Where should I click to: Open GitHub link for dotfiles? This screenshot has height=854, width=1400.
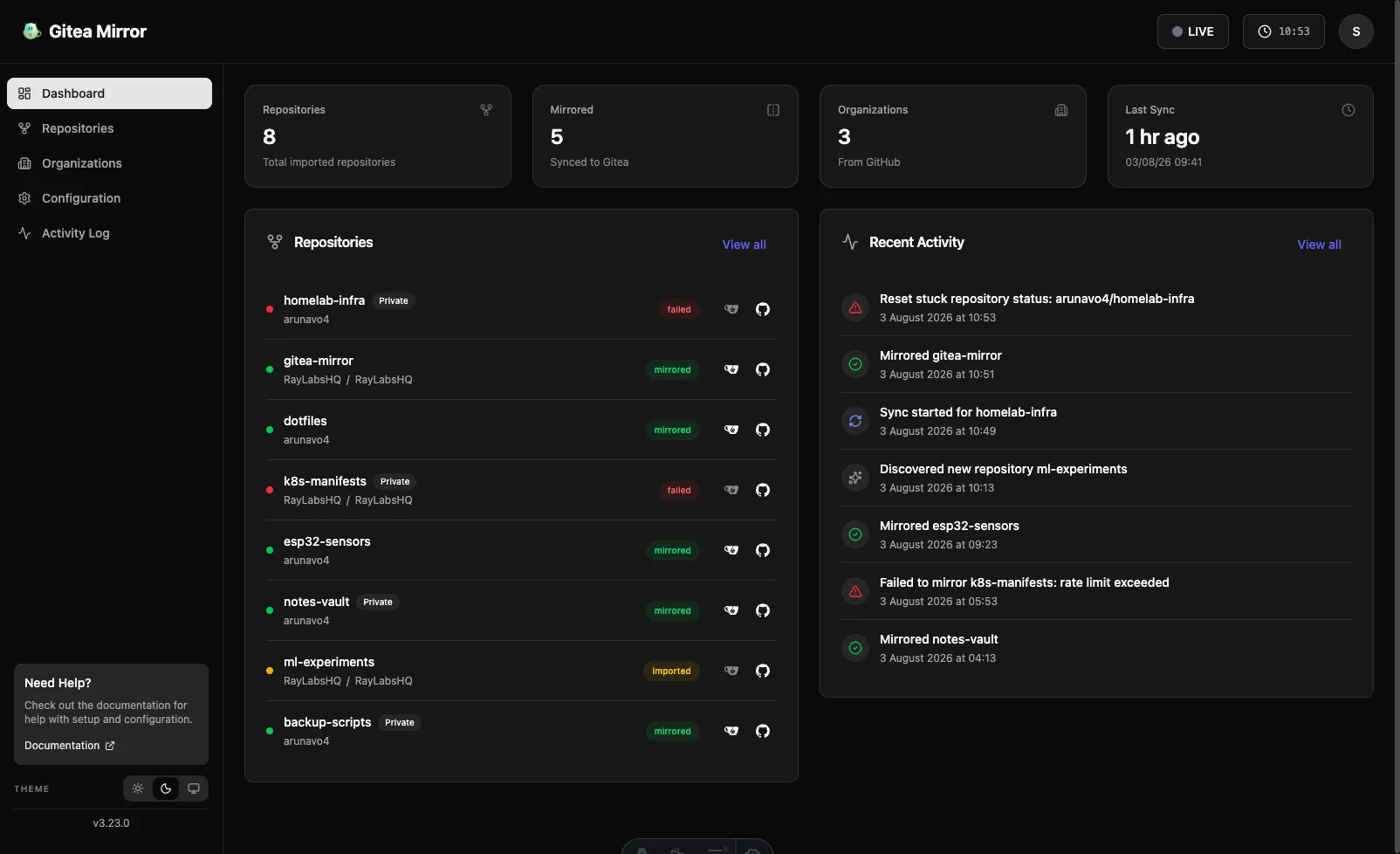pos(763,430)
